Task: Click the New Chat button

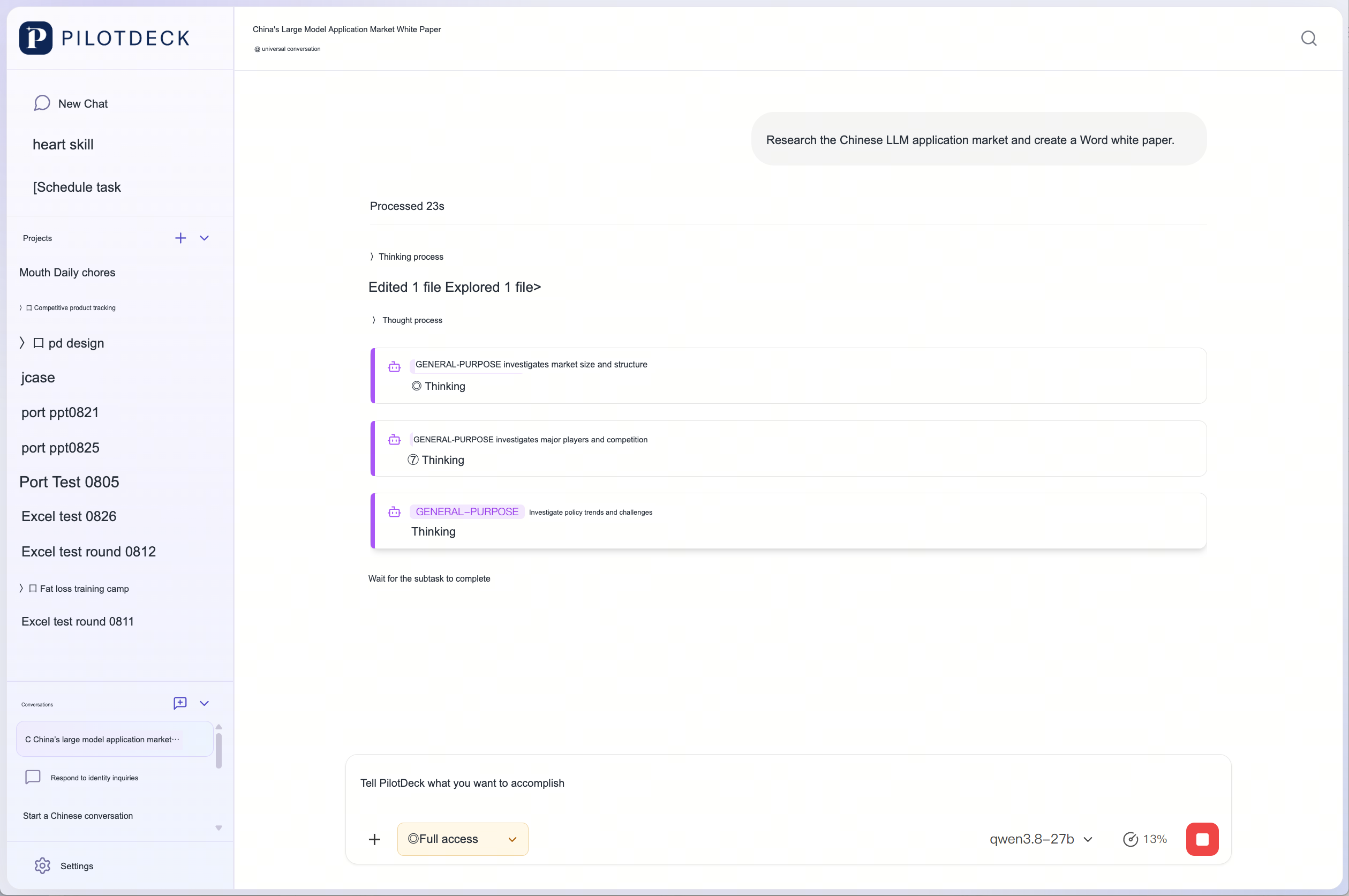Action: click(x=71, y=103)
